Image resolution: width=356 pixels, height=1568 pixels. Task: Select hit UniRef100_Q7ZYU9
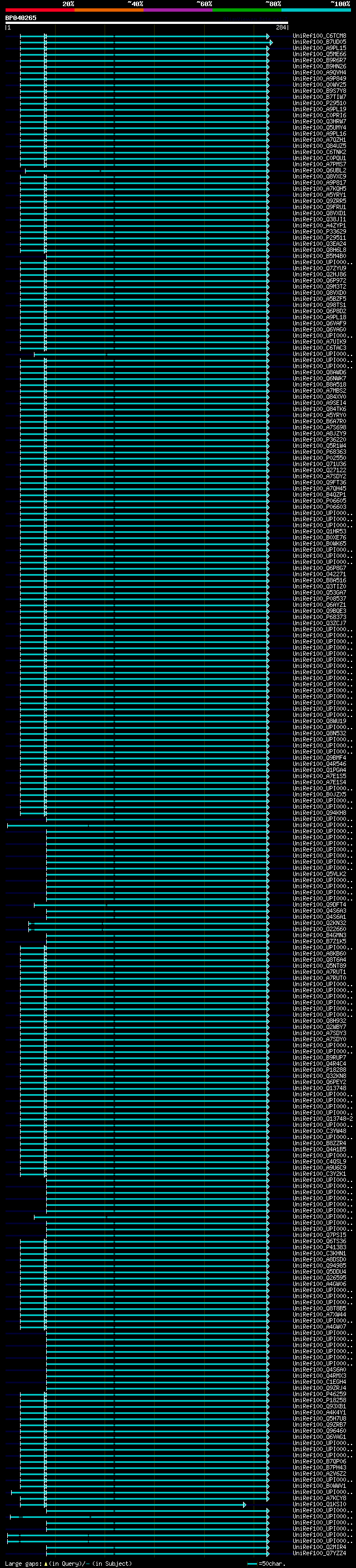(x=319, y=269)
